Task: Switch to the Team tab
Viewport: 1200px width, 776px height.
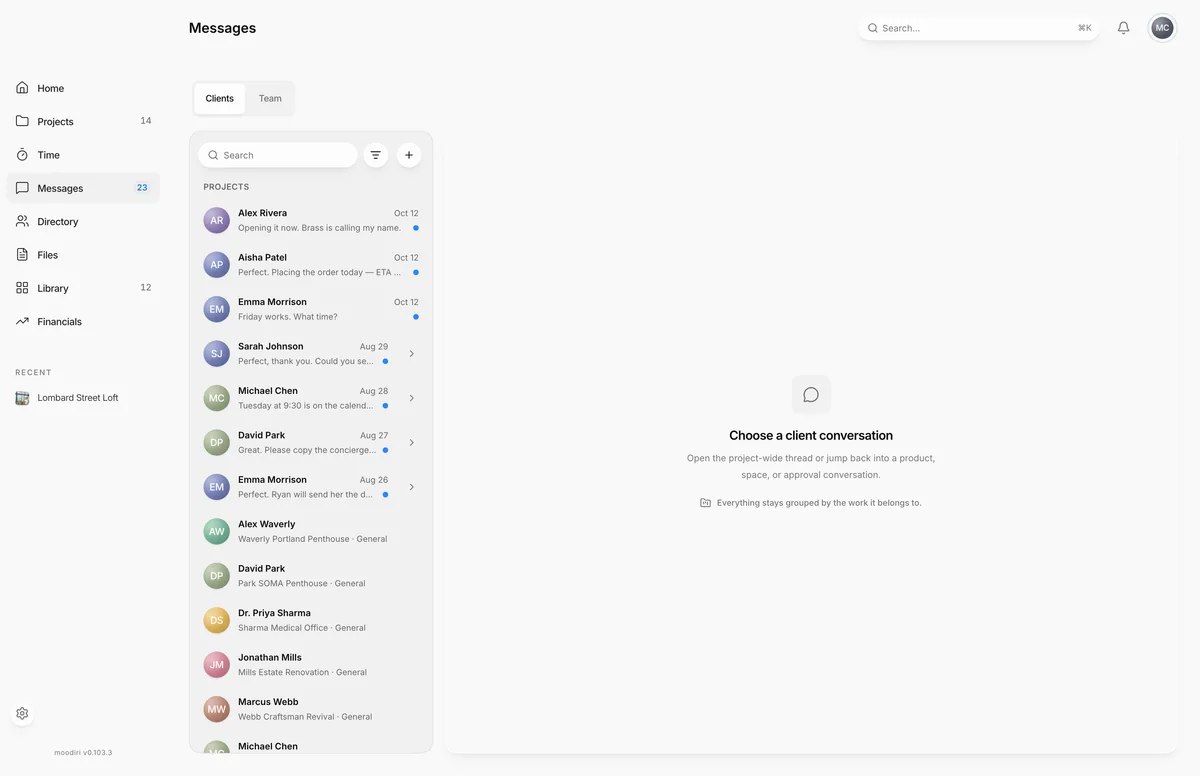Action: point(270,98)
